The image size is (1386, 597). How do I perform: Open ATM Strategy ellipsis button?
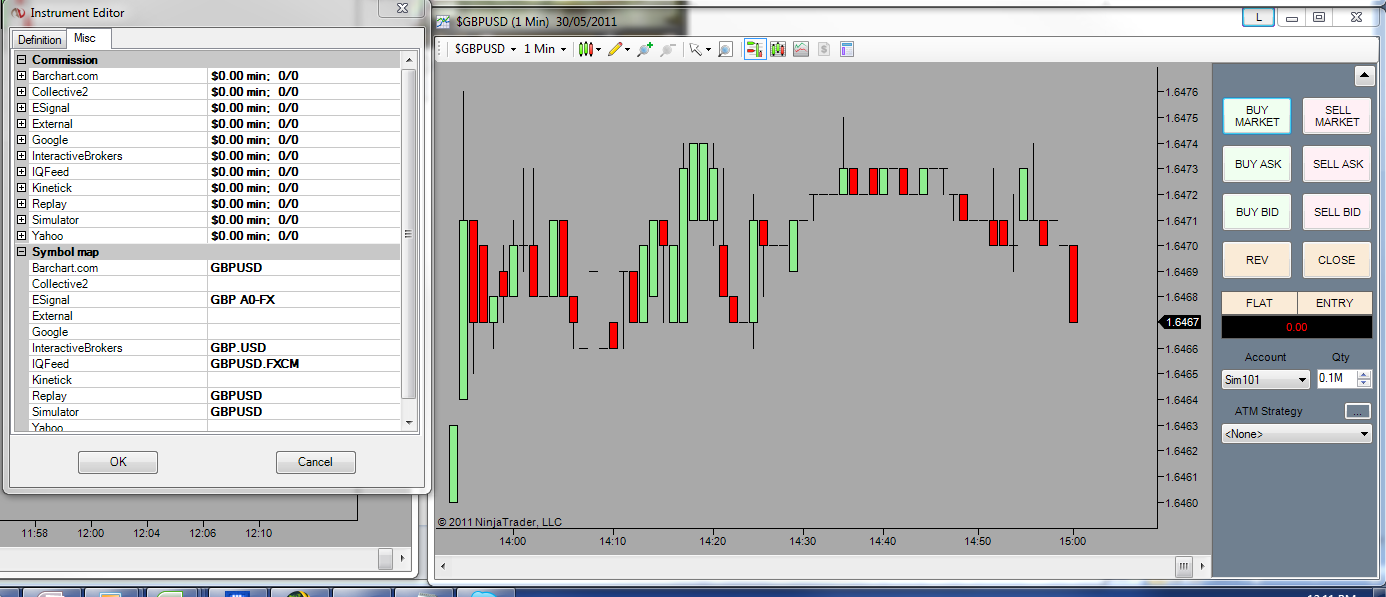(1358, 411)
